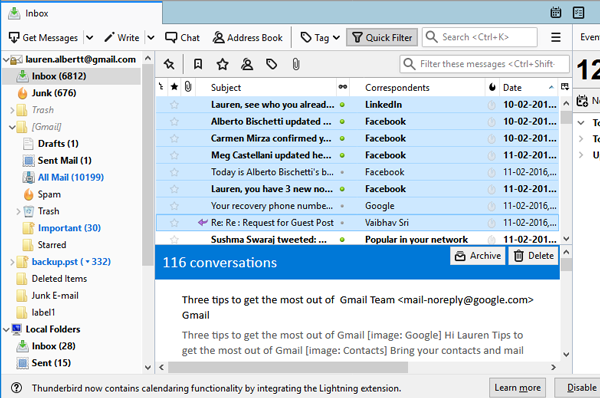Collapse the Local Folders account
This screenshot has width=600, height=398.
[6, 329]
